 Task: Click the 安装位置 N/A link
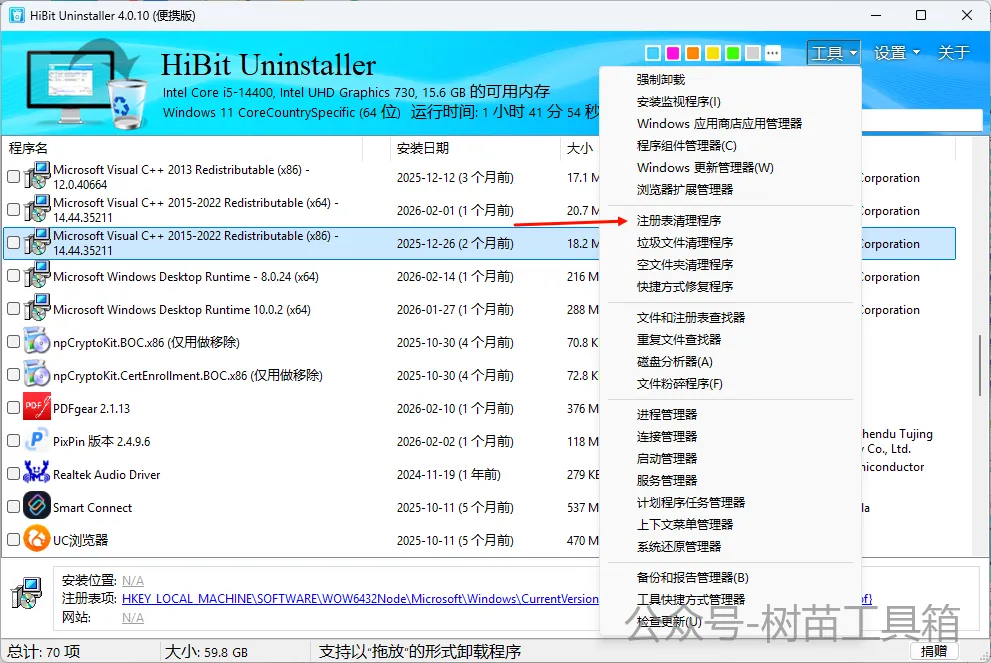pos(133,580)
